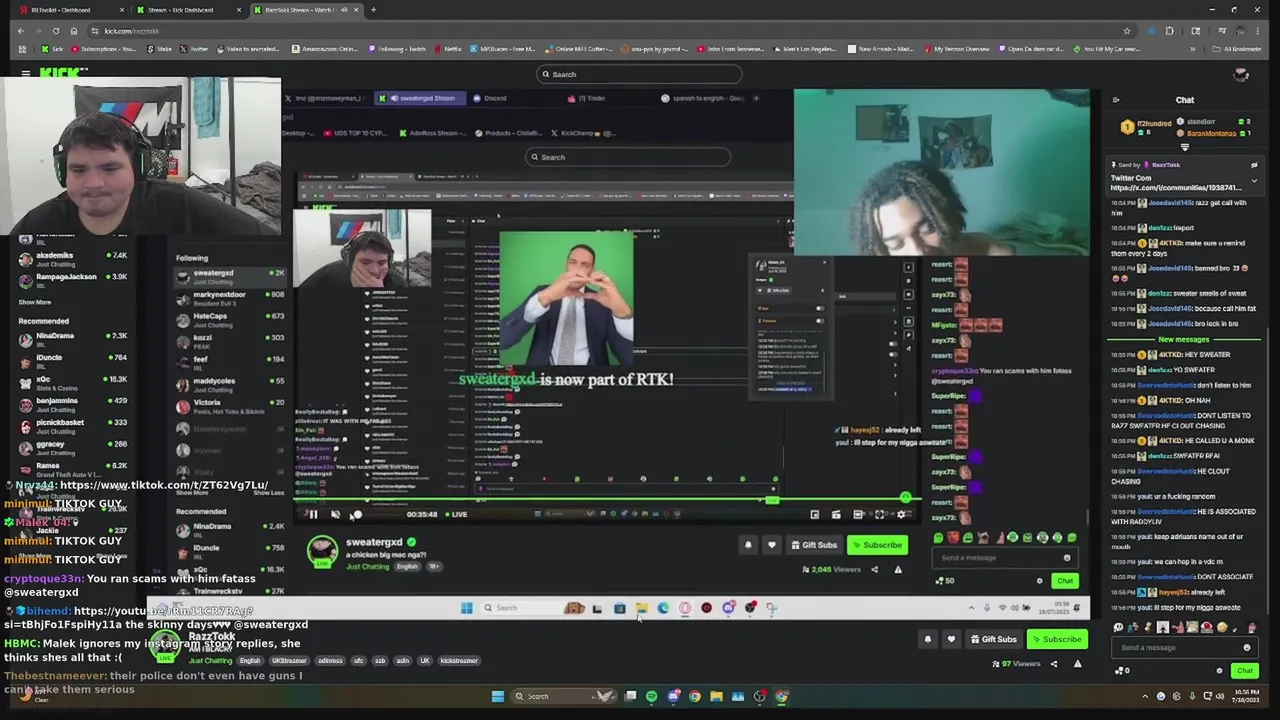
Task: Toggle outer RazzTokk notification bell
Action: click(x=927, y=639)
